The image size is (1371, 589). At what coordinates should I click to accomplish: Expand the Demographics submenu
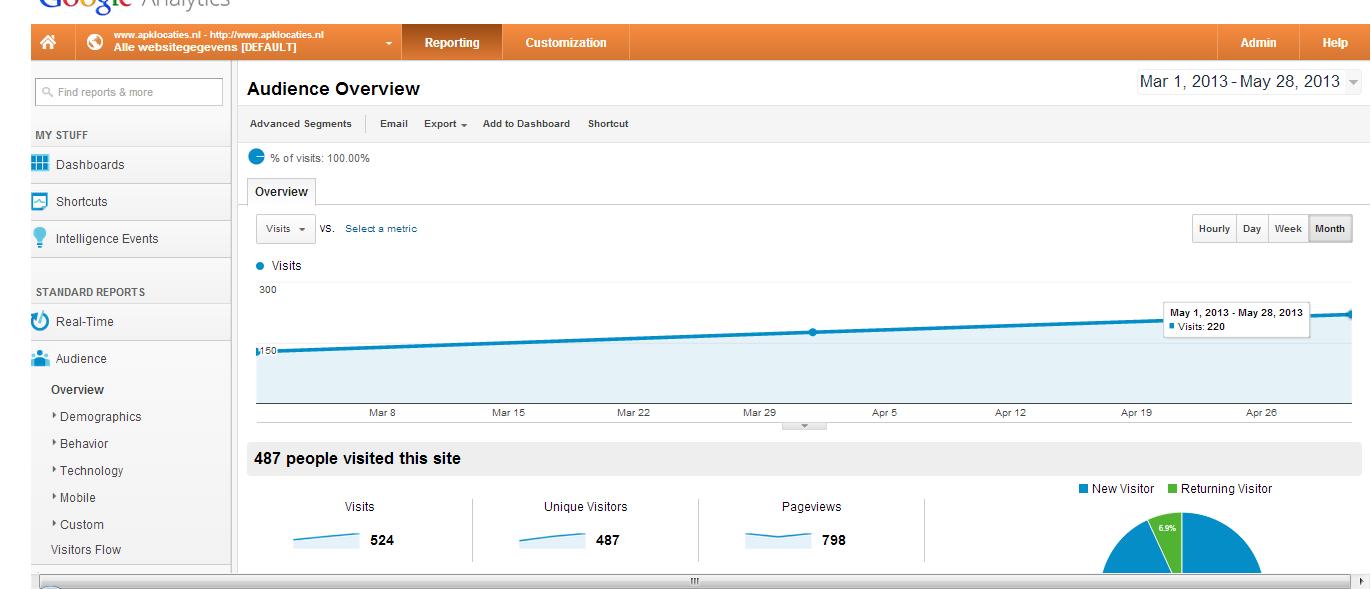click(x=100, y=417)
